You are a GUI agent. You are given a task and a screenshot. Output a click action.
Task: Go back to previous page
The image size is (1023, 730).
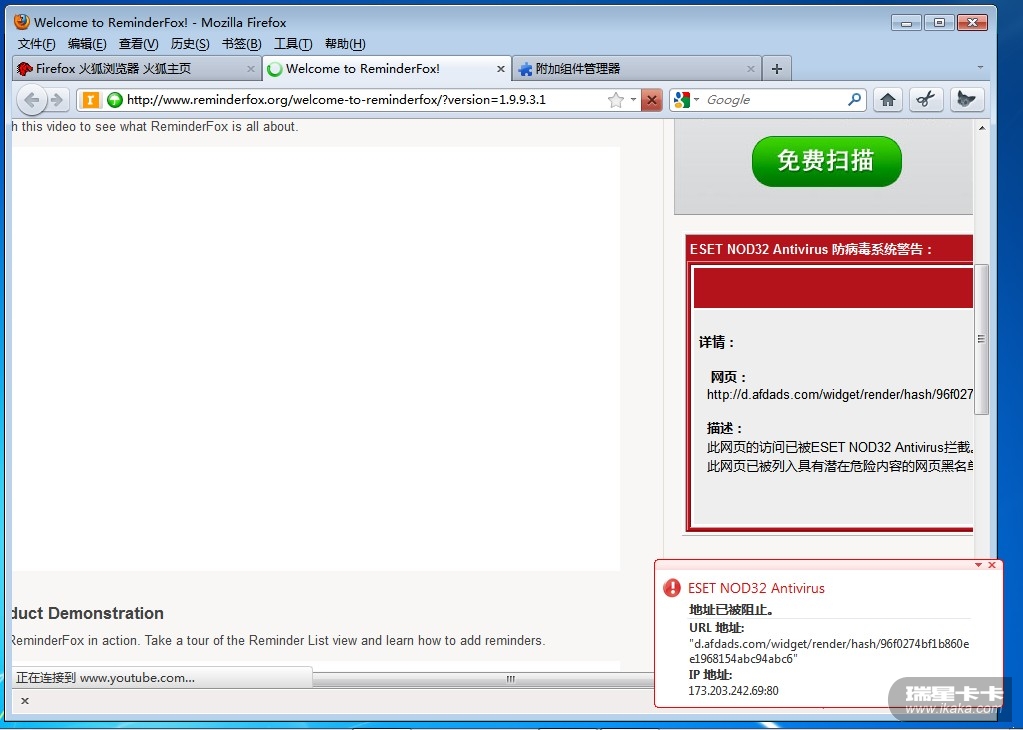(x=31, y=100)
